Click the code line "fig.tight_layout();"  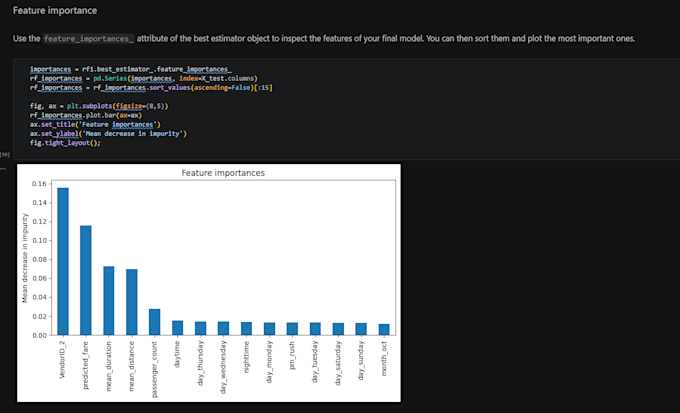pos(65,143)
